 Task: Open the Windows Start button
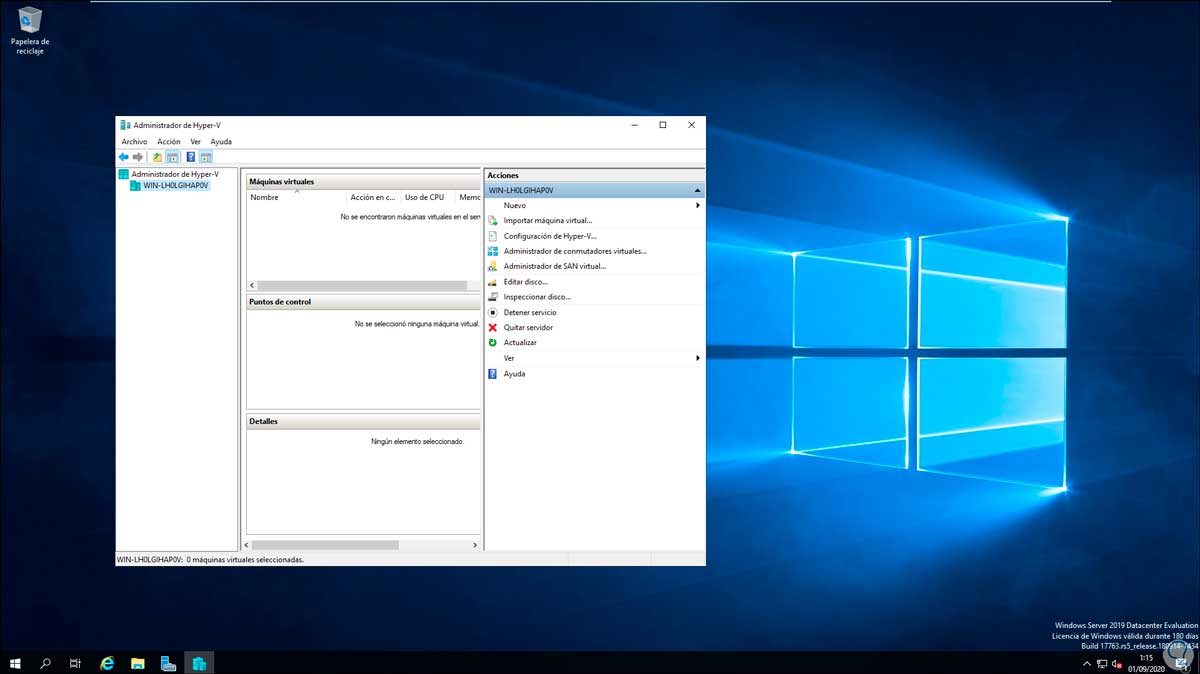pyautogui.click(x=16, y=663)
